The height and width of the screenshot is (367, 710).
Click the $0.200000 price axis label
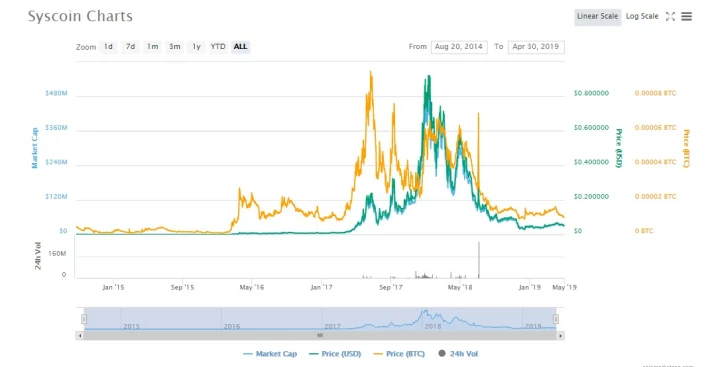591,196
